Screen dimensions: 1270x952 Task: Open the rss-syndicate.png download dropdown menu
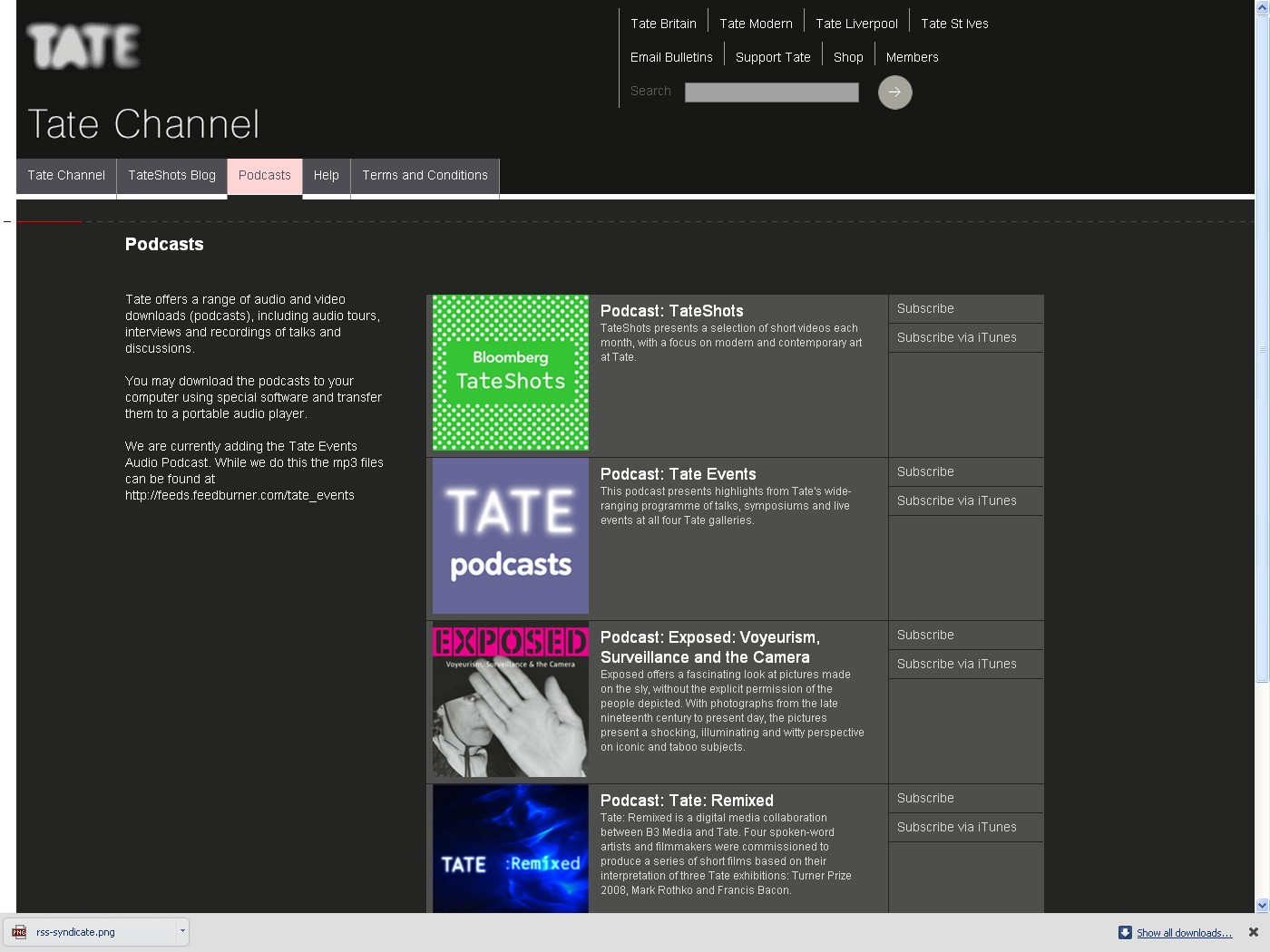(x=182, y=931)
